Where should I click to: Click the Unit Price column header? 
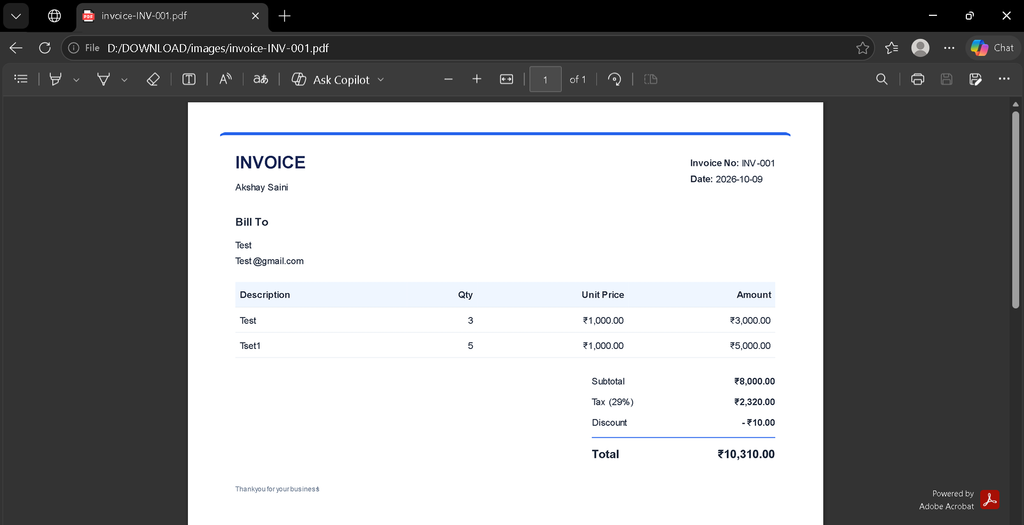coord(603,295)
